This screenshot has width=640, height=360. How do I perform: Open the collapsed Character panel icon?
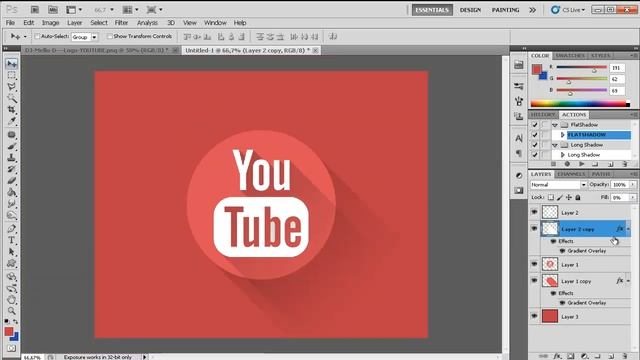point(519,138)
